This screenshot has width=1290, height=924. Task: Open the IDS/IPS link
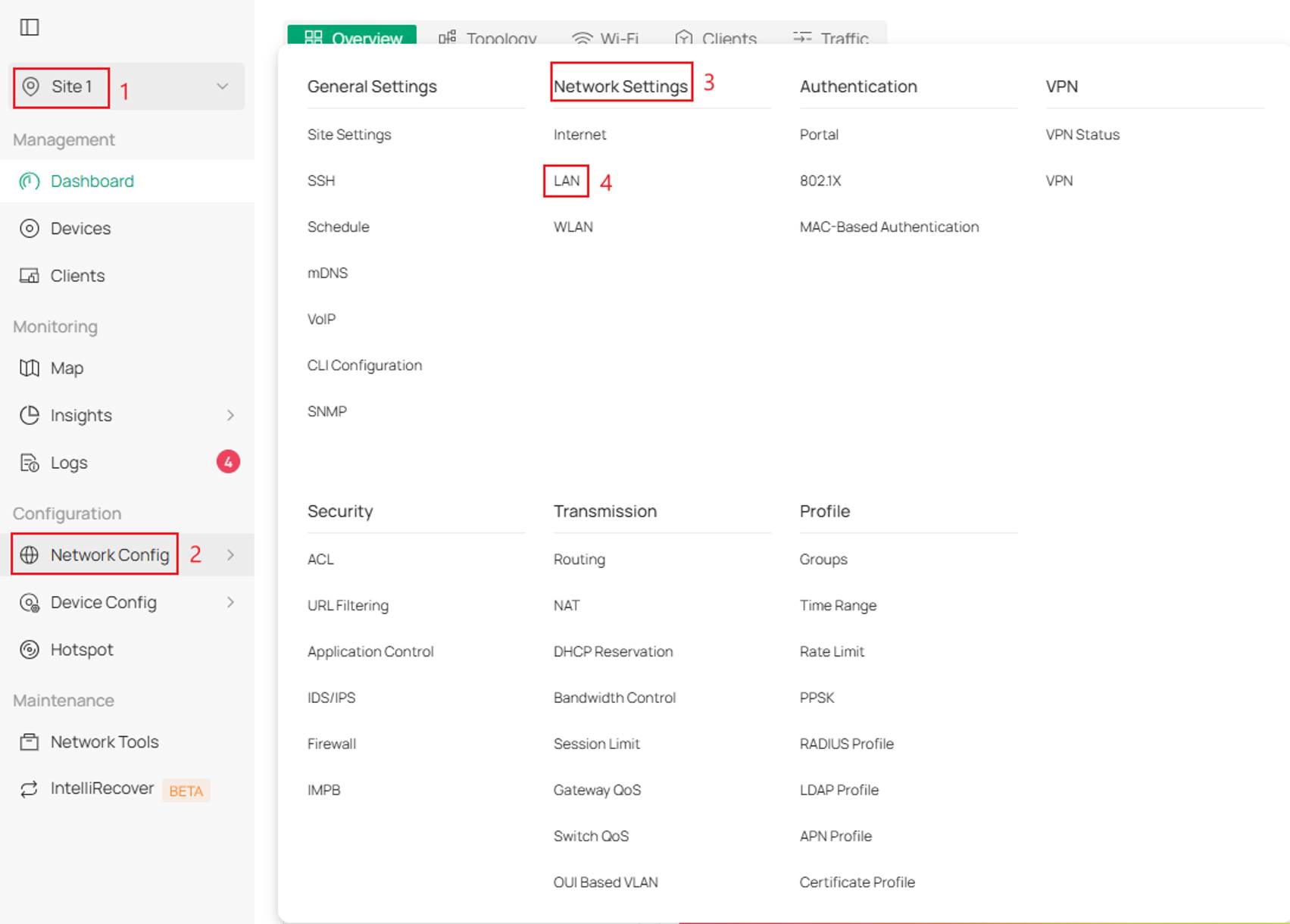point(332,698)
